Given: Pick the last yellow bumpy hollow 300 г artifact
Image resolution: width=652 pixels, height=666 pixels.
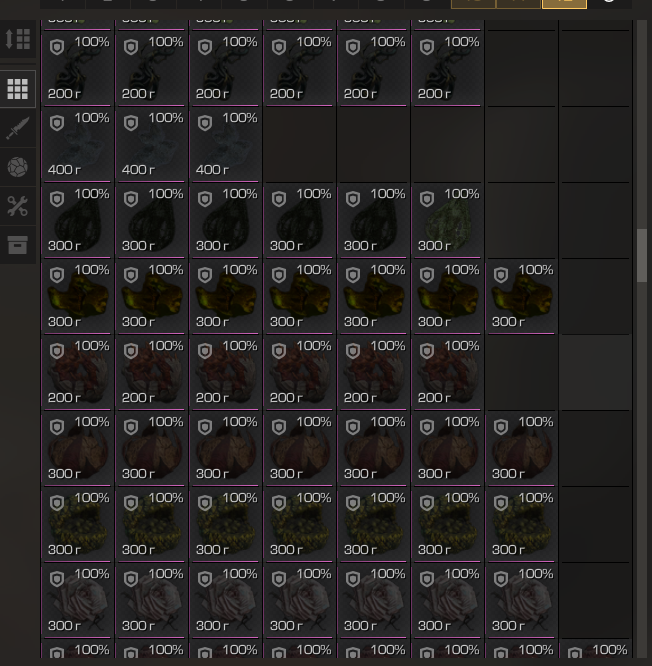Looking at the screenshot, I should (x=521, y=525).
